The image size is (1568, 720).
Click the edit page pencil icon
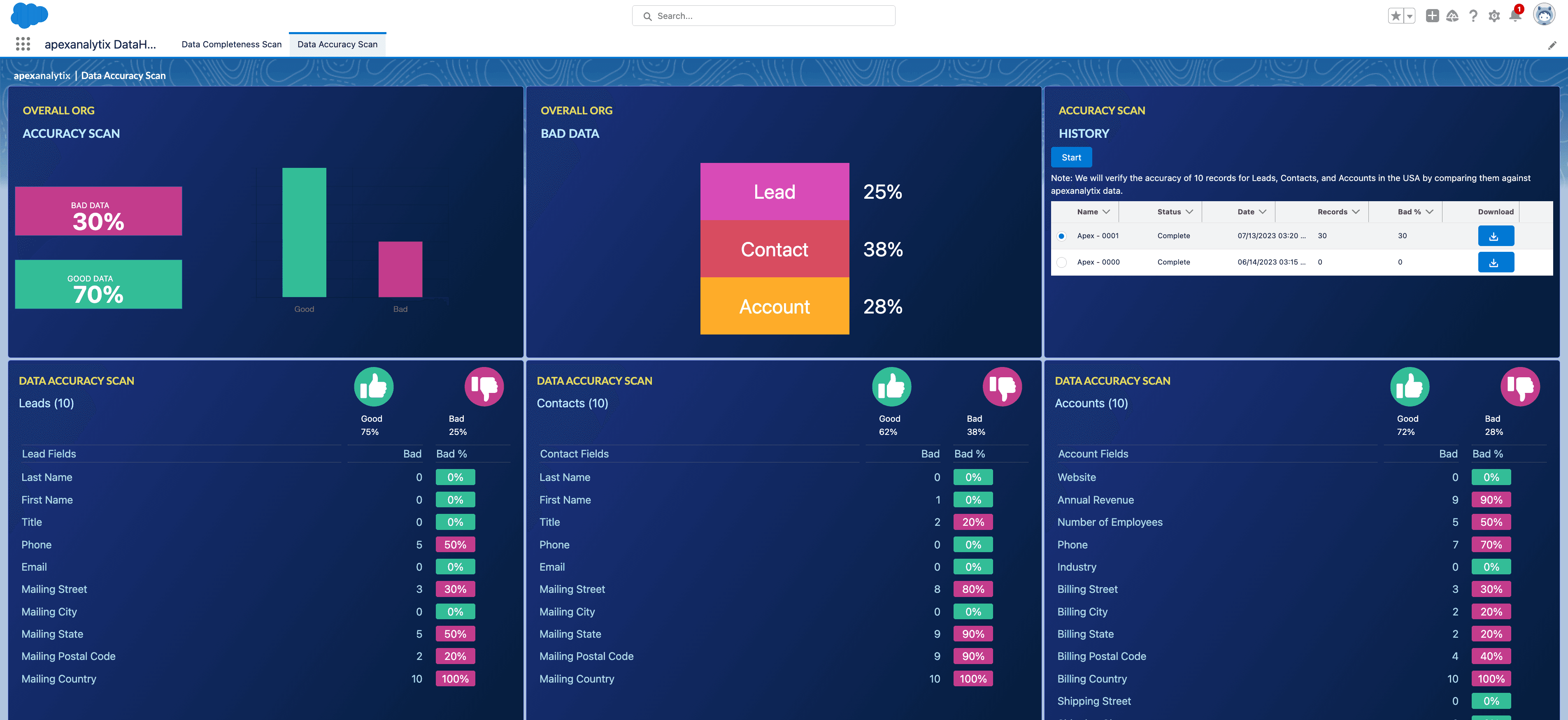1552,45
